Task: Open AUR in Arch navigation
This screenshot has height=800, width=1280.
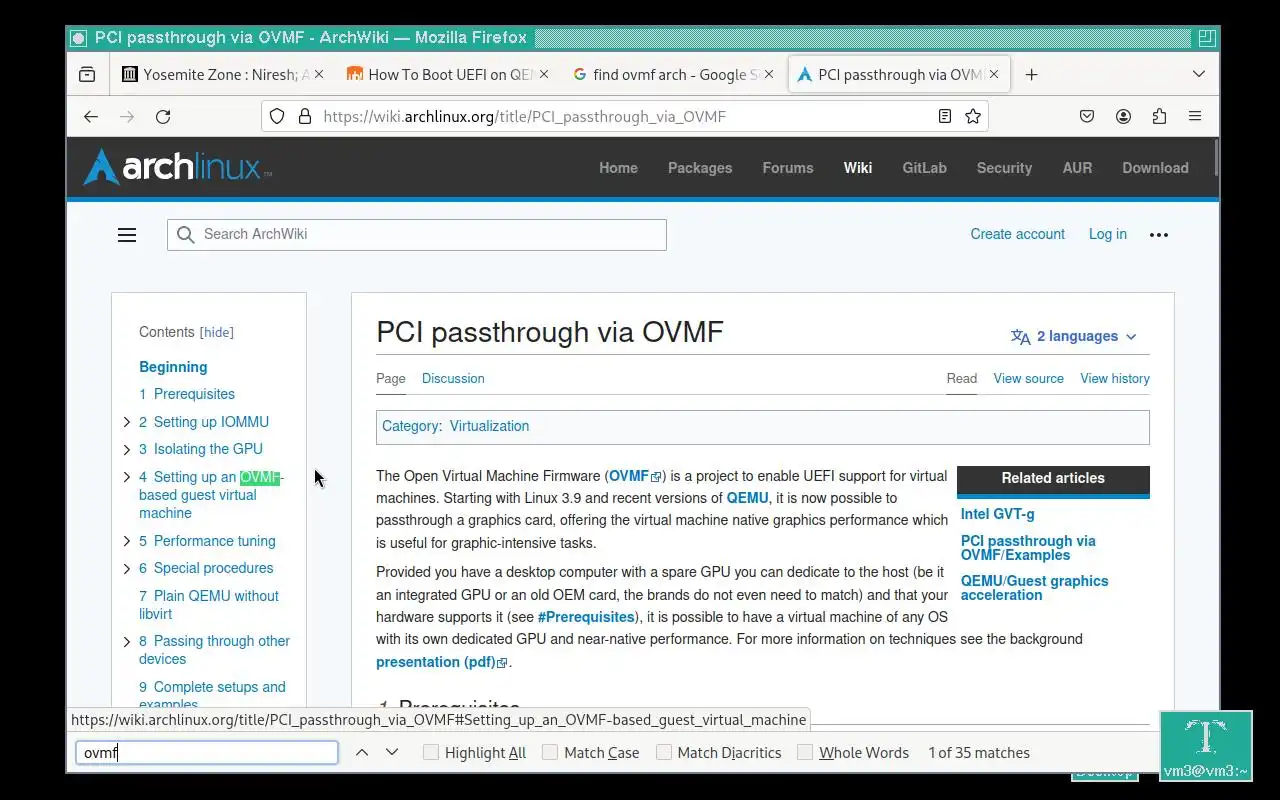Action: (x=1077, y=168)
